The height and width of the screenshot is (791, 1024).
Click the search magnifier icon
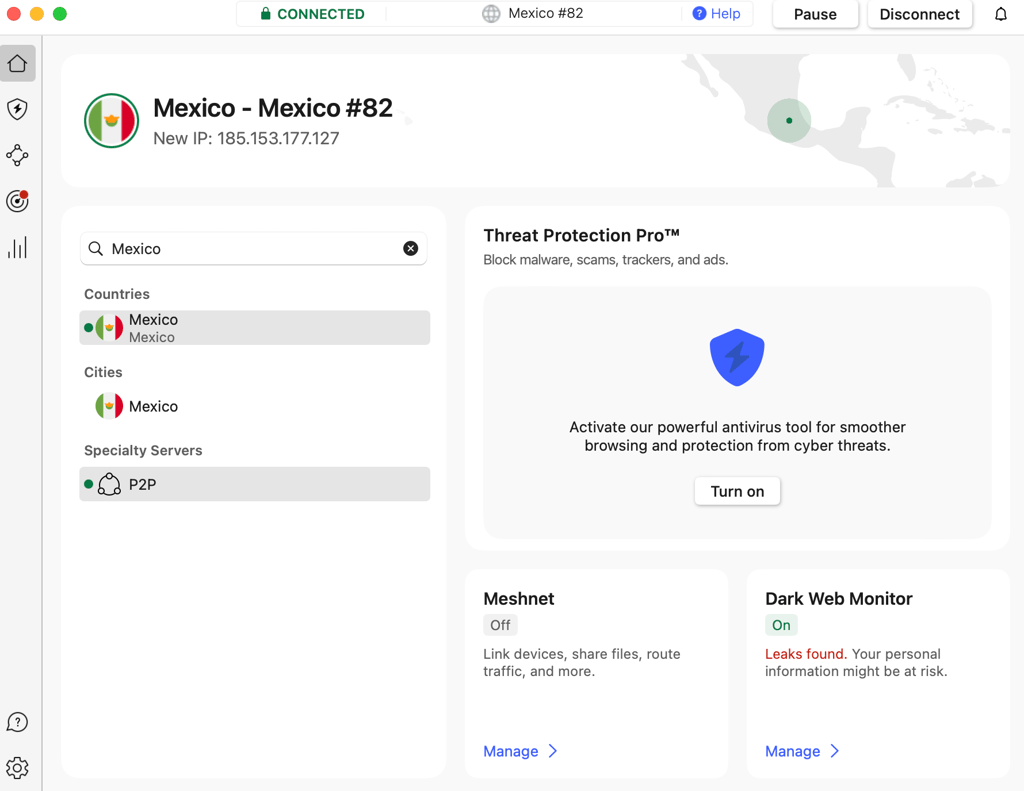point(96,248)
